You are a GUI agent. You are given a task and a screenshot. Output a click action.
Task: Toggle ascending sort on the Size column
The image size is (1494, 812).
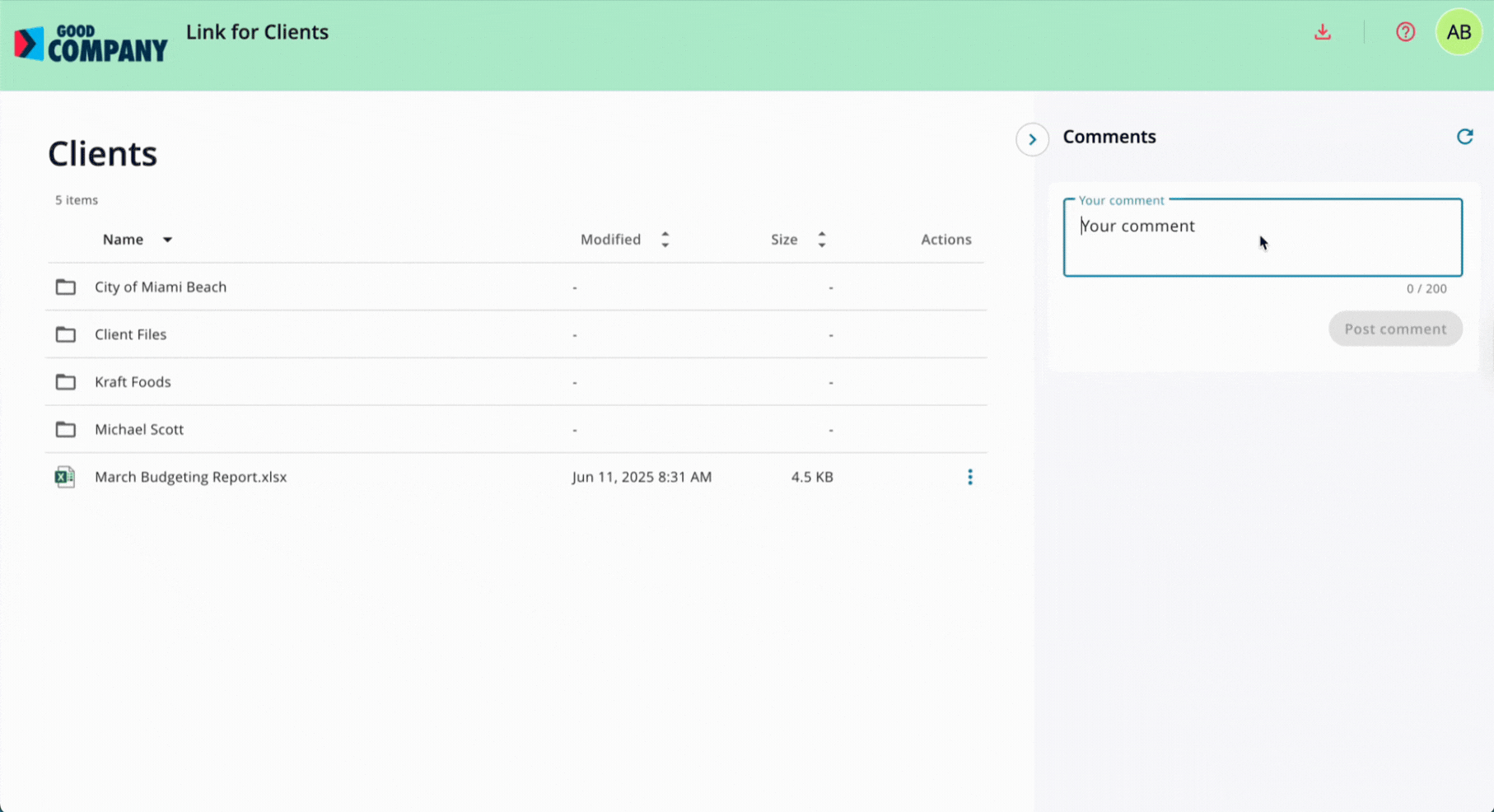click(822, 234)
